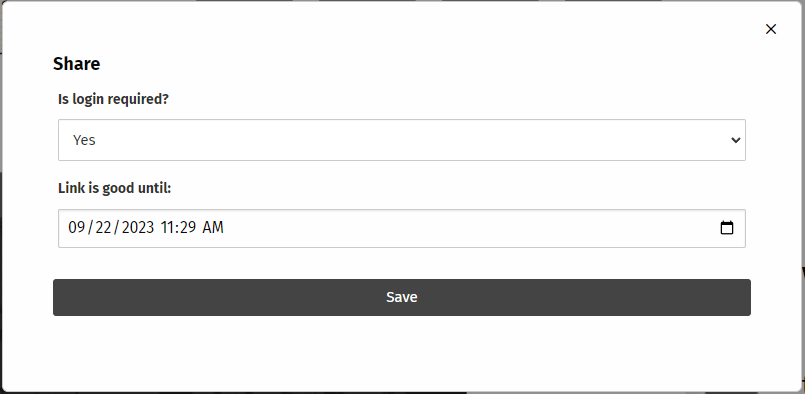Click the slash between day and year
The height and width of the screenshot is (394, 805).
point(117,228)
